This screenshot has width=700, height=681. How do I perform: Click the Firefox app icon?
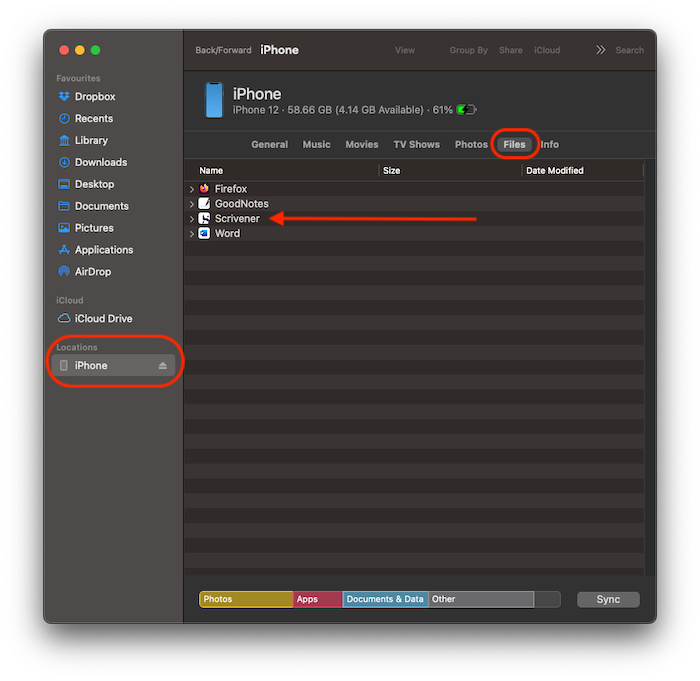[204, 188]
